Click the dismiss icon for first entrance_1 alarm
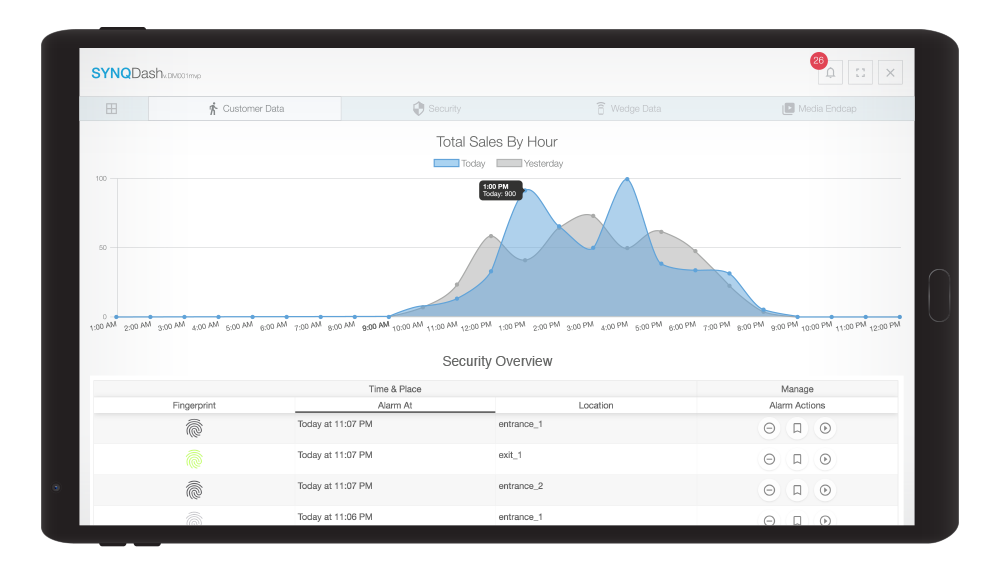The image size is (1000, 576). pos(769,428)
